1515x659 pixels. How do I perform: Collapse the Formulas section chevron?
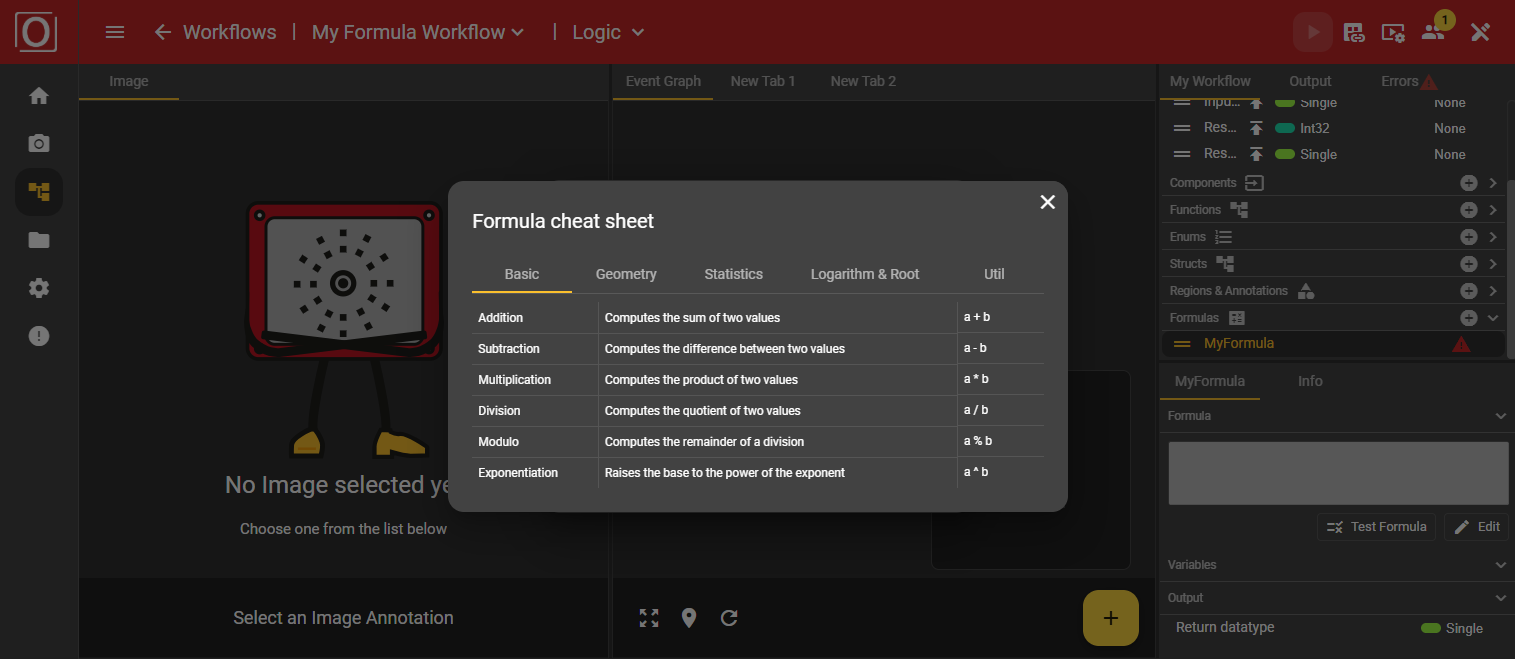coord(1491,317)
